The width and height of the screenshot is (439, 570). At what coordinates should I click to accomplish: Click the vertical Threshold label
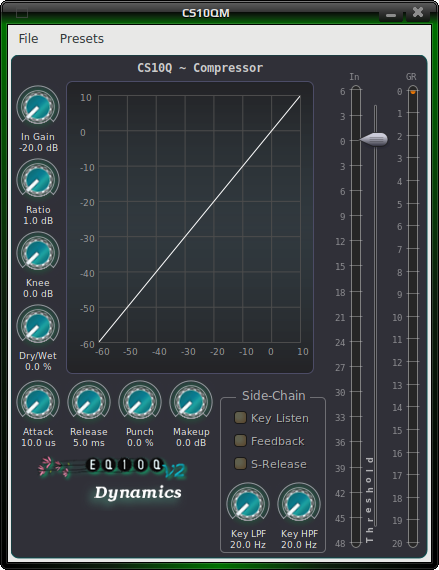click(370, 499)
